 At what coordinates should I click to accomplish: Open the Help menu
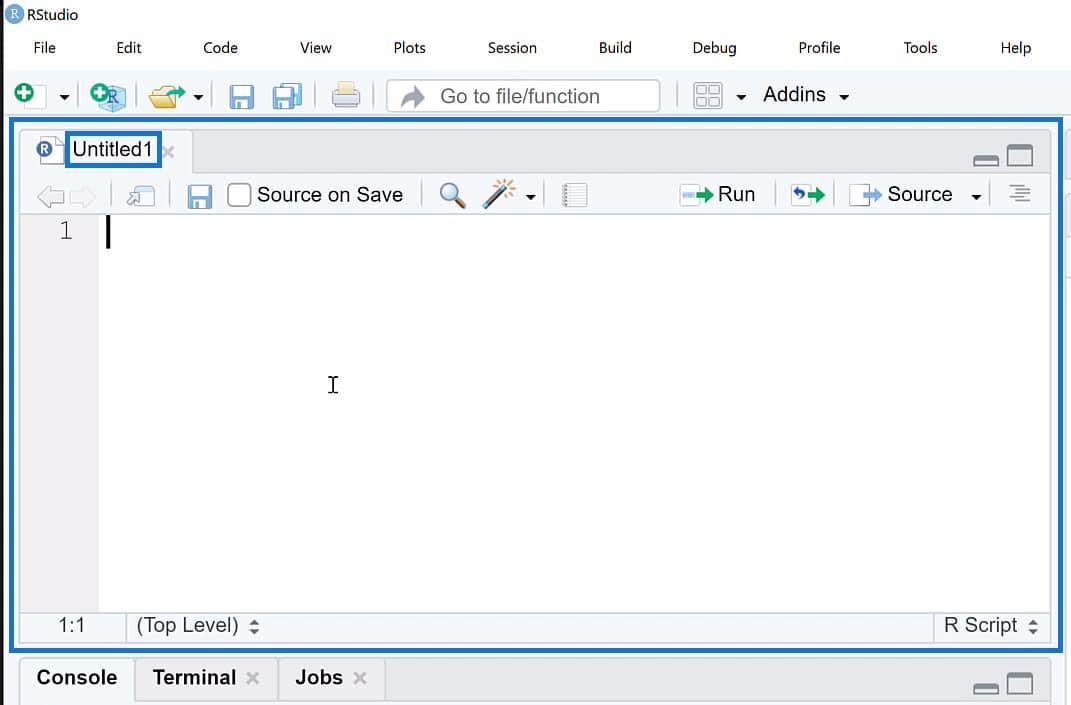1016,48
